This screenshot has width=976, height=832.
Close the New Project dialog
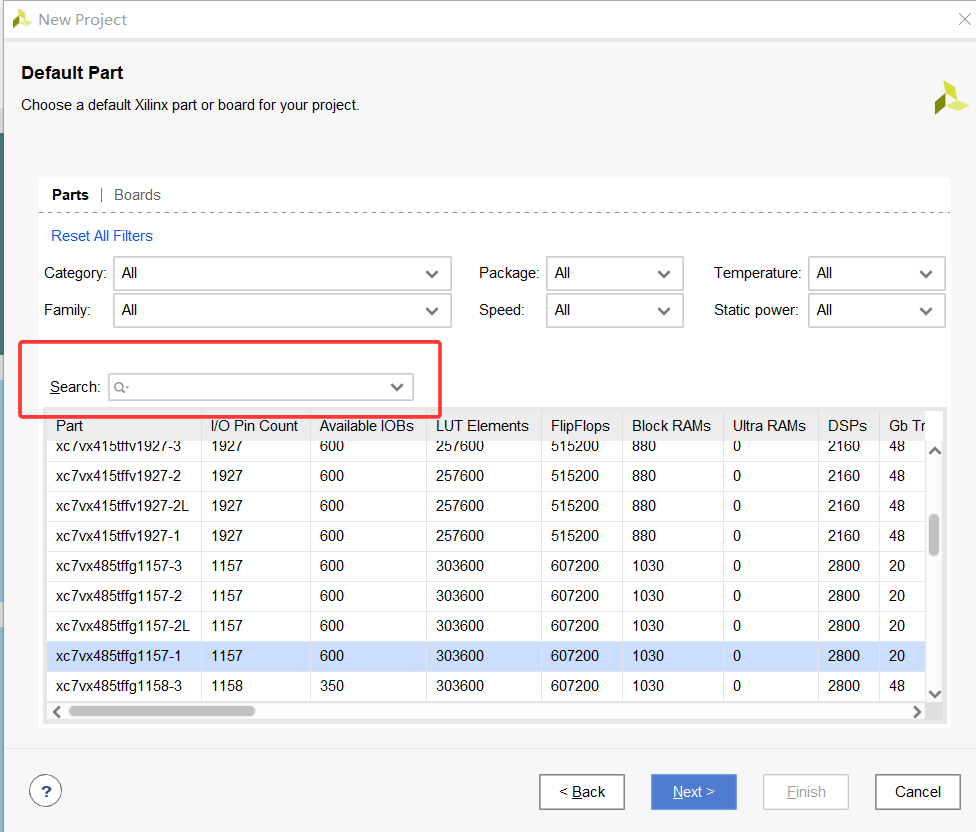pyautogui.click(x=964, y=19)
